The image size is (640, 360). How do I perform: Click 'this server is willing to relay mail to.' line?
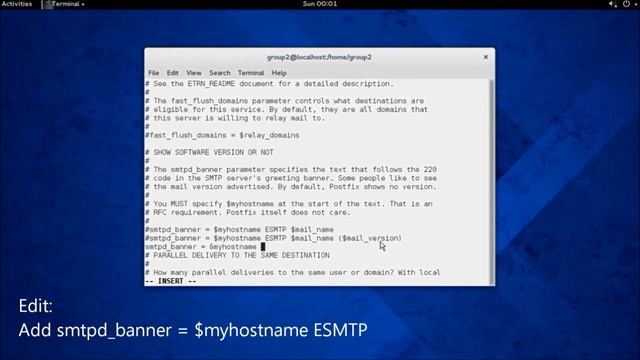coord(235,118)
